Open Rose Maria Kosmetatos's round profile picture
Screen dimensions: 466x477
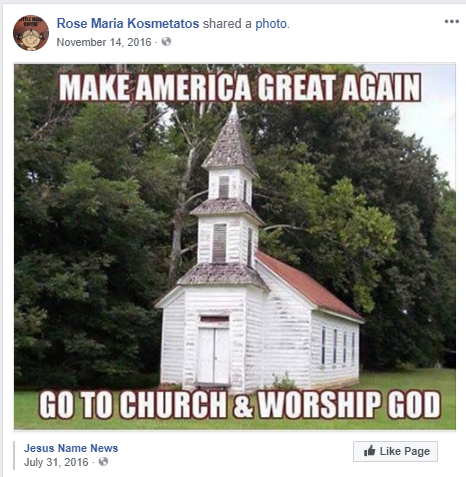click(31, 33)
